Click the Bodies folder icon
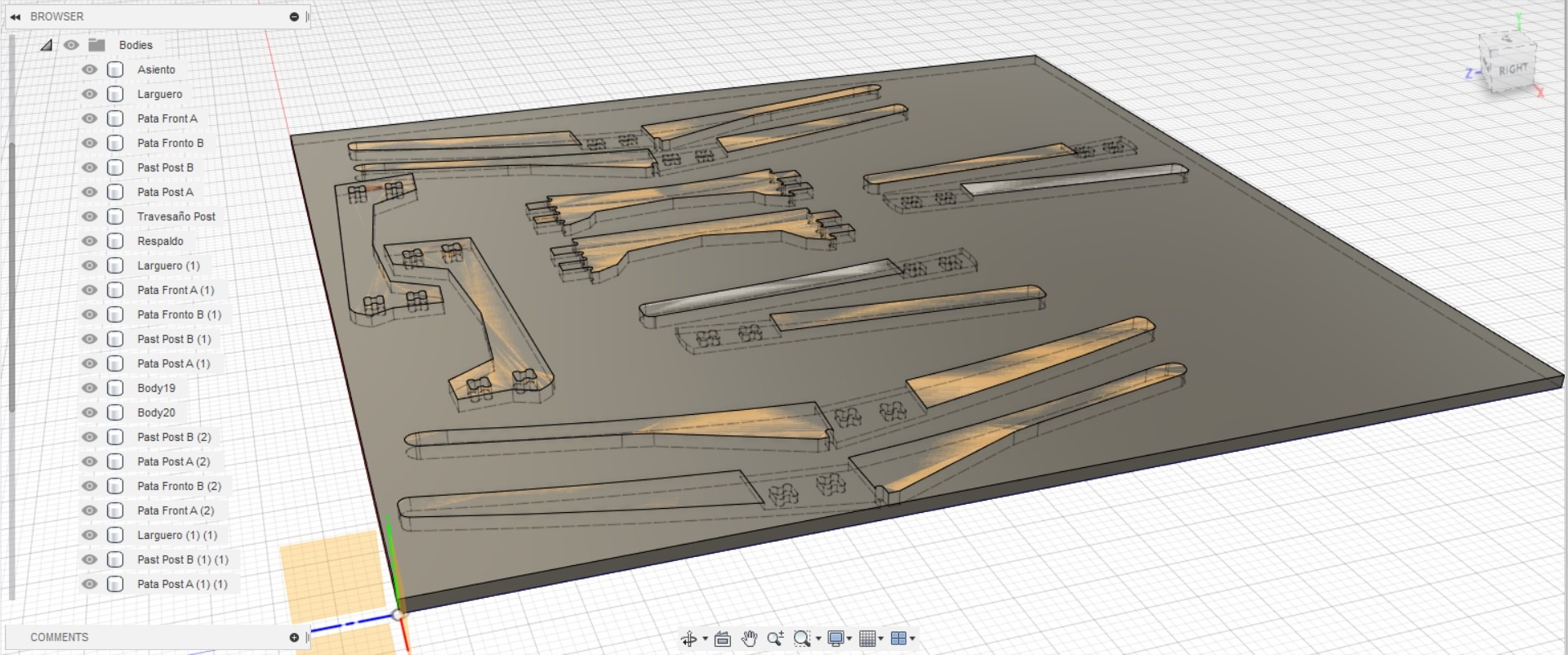 [x=97, y=45]
